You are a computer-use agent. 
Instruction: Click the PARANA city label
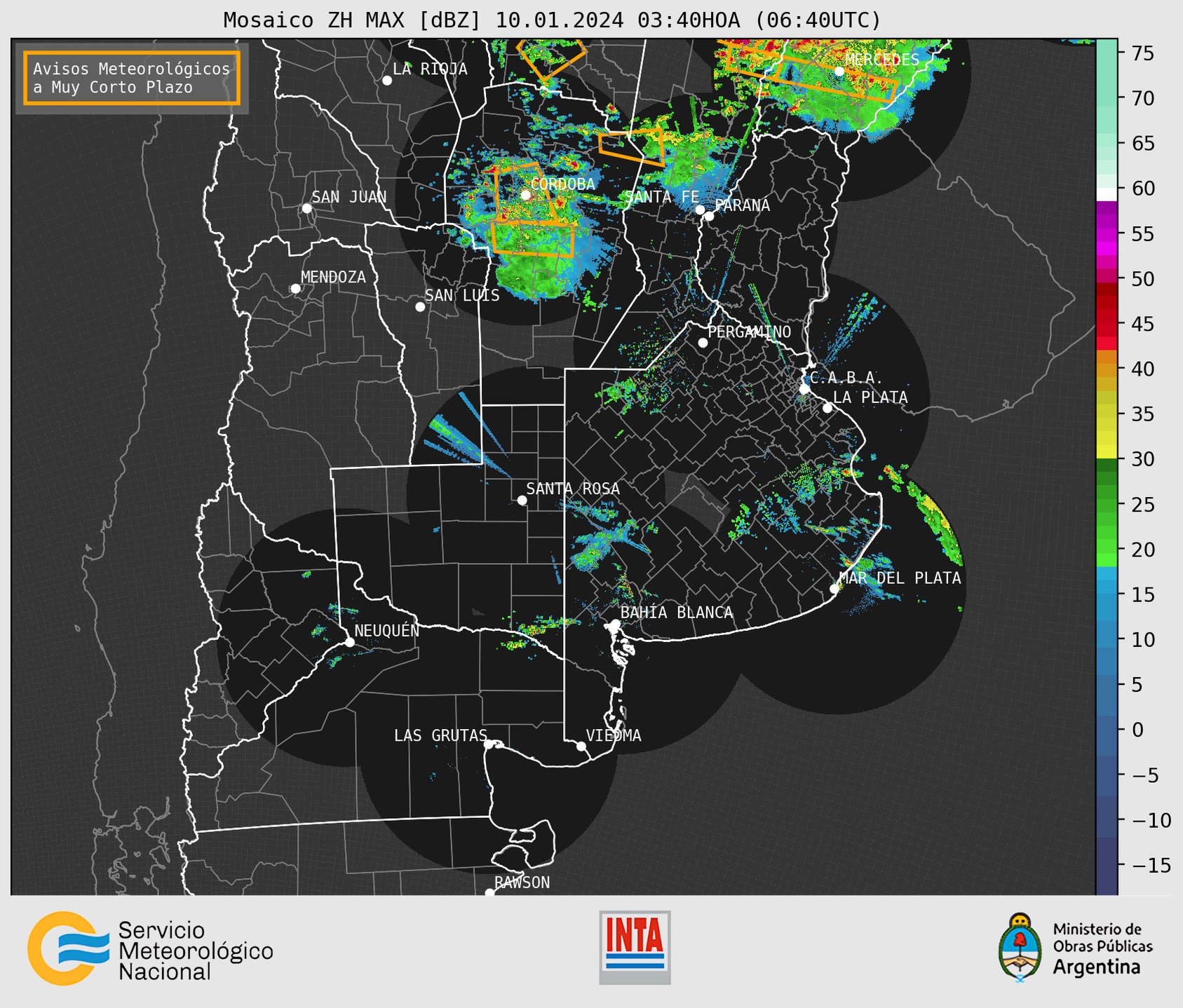(x=743, y=205)
